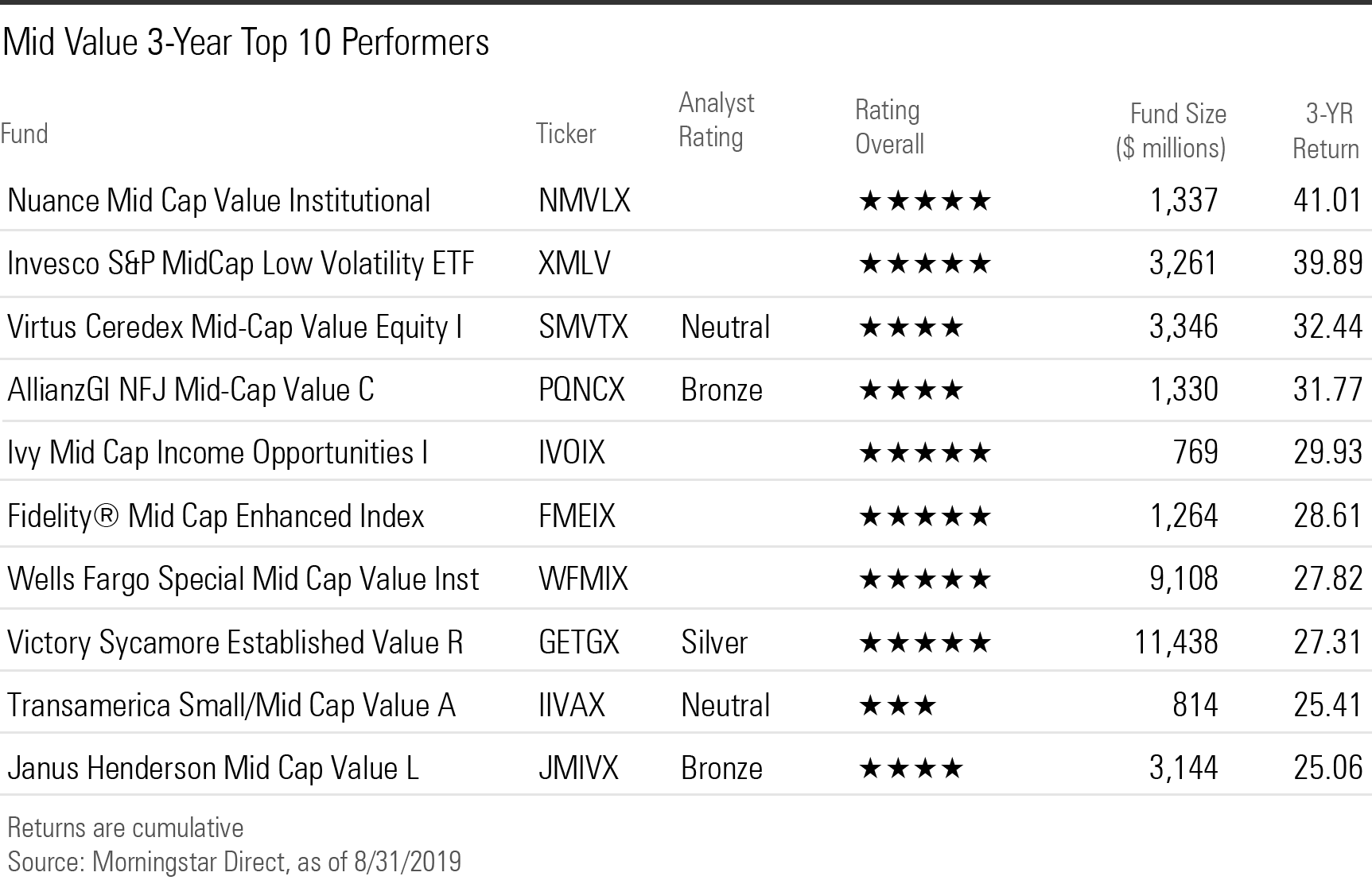Open Invesco S&P MidCap Low Volatility ETF

[241, 264]
